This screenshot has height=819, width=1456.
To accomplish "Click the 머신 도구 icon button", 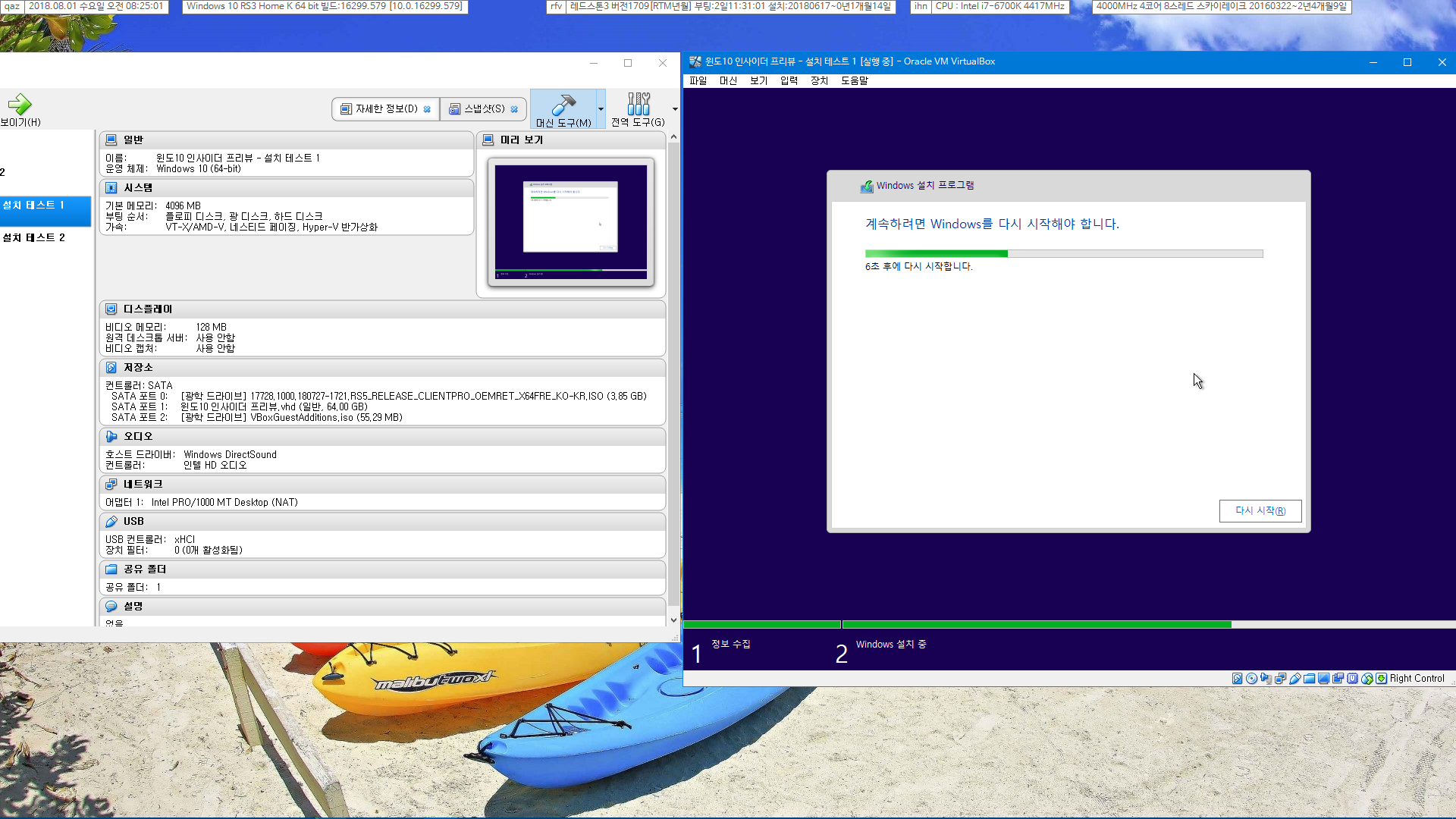I will (x=563, y=108).
